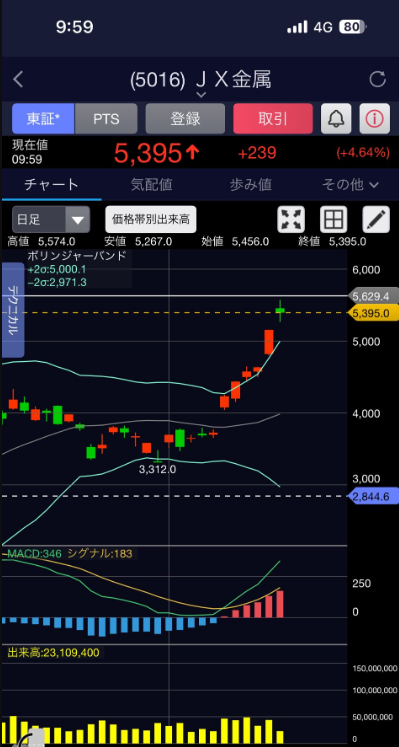Open the multi-chart grid layout
The image size is (399, 747).
pyautogui.click(x=333, y=220)
